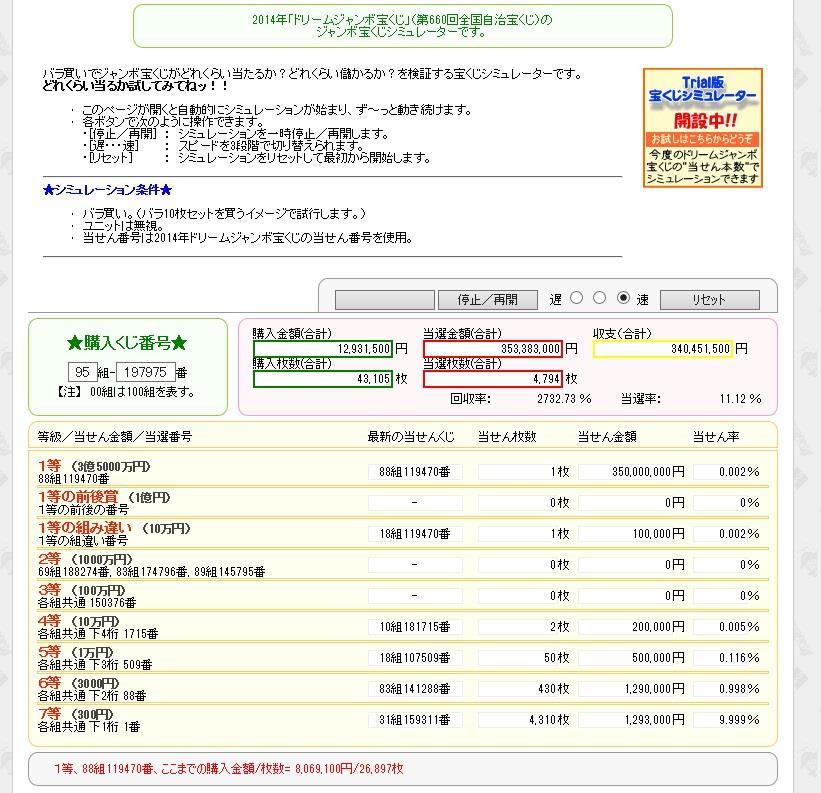Click the ★購入くじ番号★ heading
This screenshot has height=793, width=821.
click(127, 343)
